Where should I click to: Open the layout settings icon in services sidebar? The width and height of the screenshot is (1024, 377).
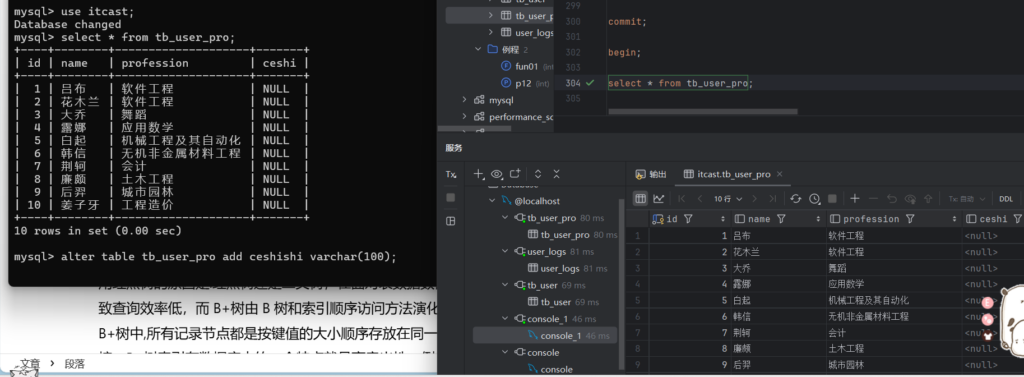tap(451, 221)
